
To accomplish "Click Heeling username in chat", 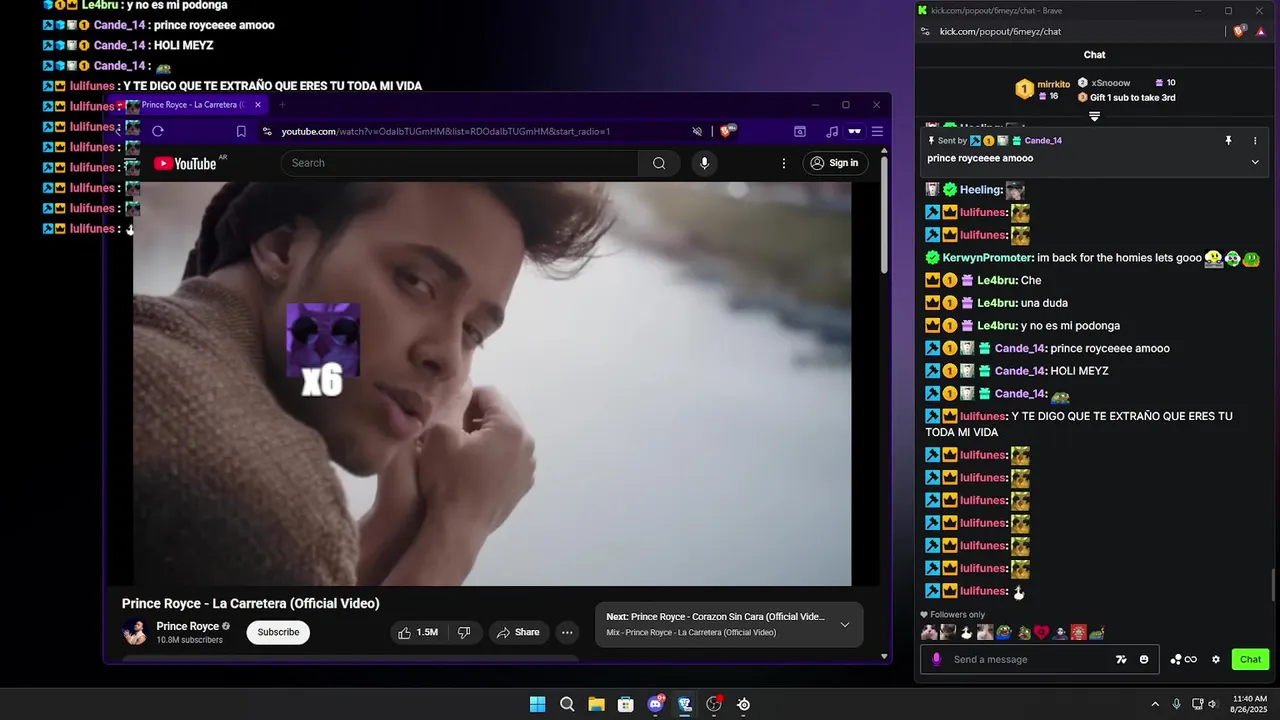I will click(x=981, y=190).
